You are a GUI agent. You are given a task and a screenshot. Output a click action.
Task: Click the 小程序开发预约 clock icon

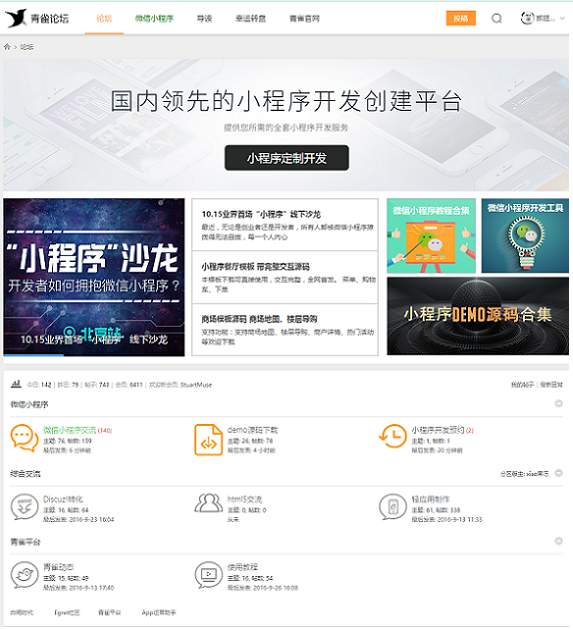click(393, 436)
